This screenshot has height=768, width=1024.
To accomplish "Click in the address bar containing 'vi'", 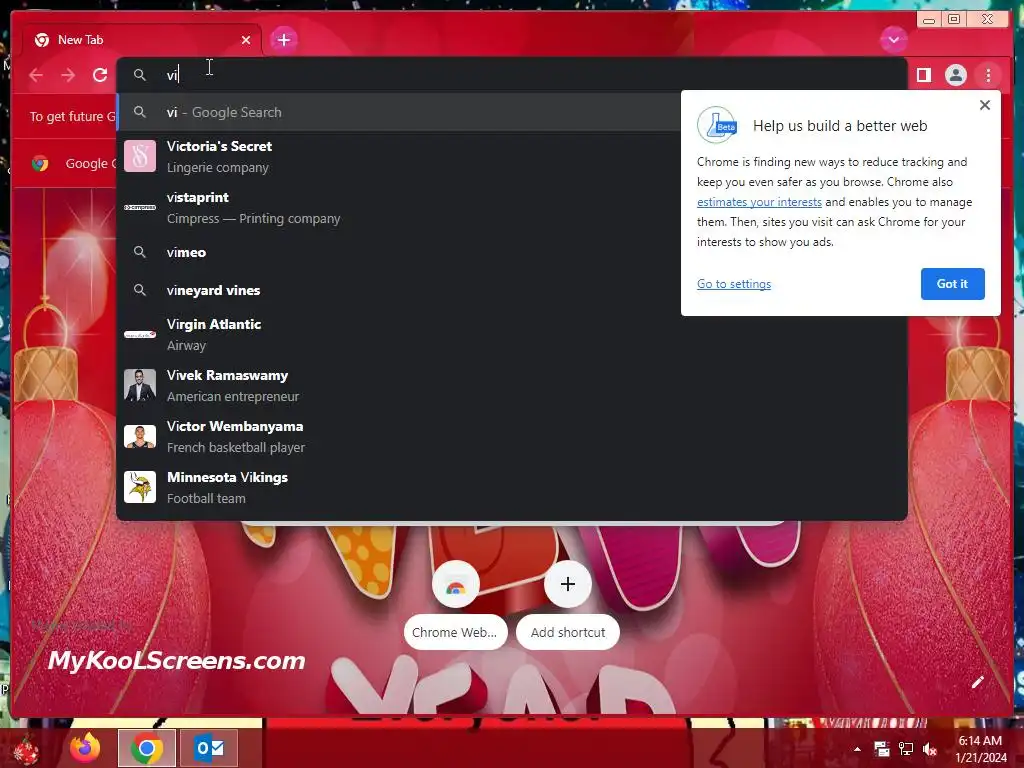I will tap(511, 75).
